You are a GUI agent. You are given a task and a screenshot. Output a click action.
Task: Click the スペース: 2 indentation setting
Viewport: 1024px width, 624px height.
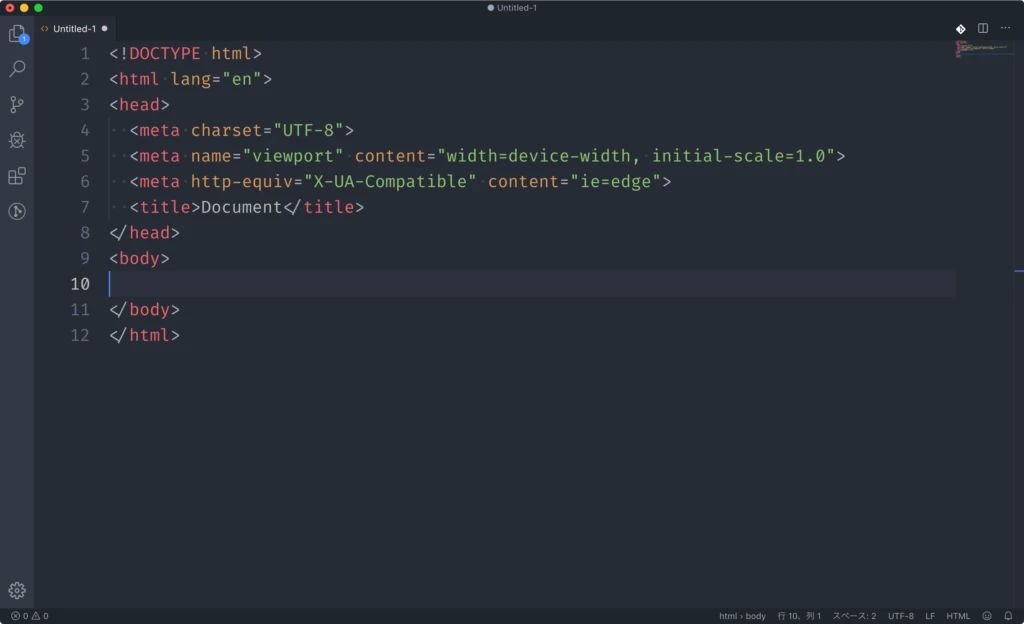[854, 616]
